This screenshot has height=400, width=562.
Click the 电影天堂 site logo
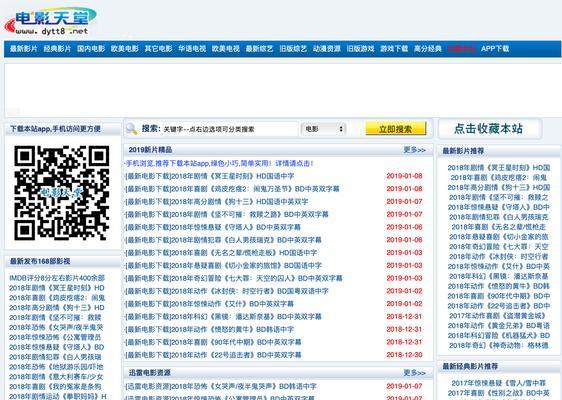pyautogui.click(x=51, y=22)
